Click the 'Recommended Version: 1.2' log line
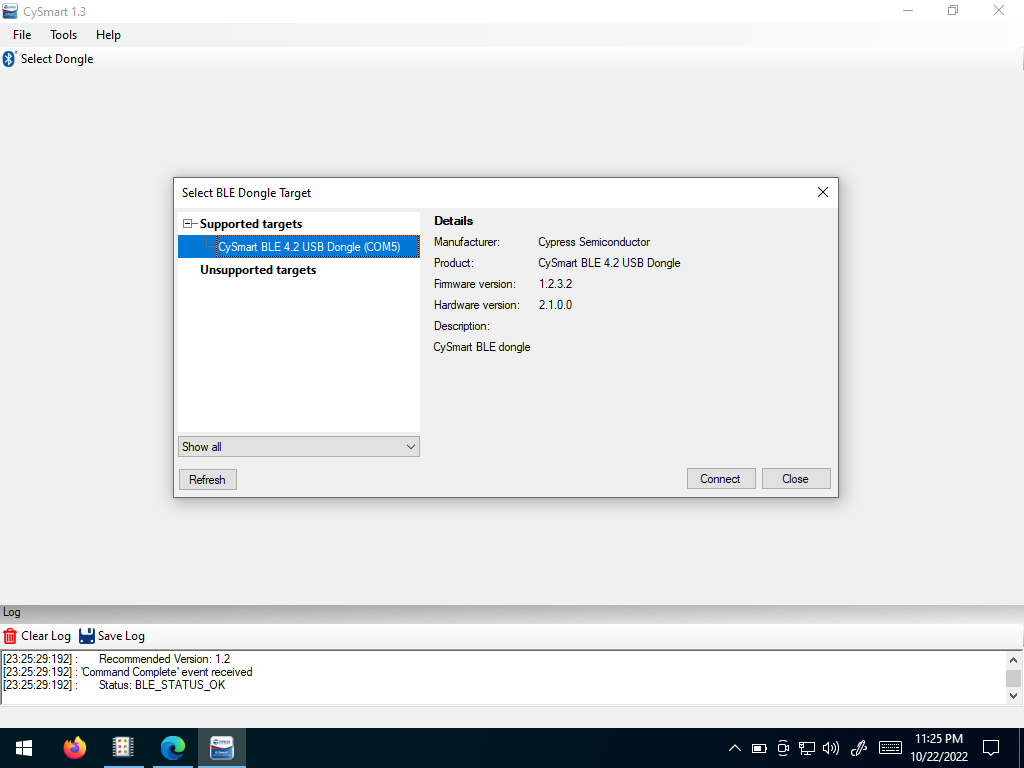The height and width of the screenshot is (768, 1024). click(165, 659)
